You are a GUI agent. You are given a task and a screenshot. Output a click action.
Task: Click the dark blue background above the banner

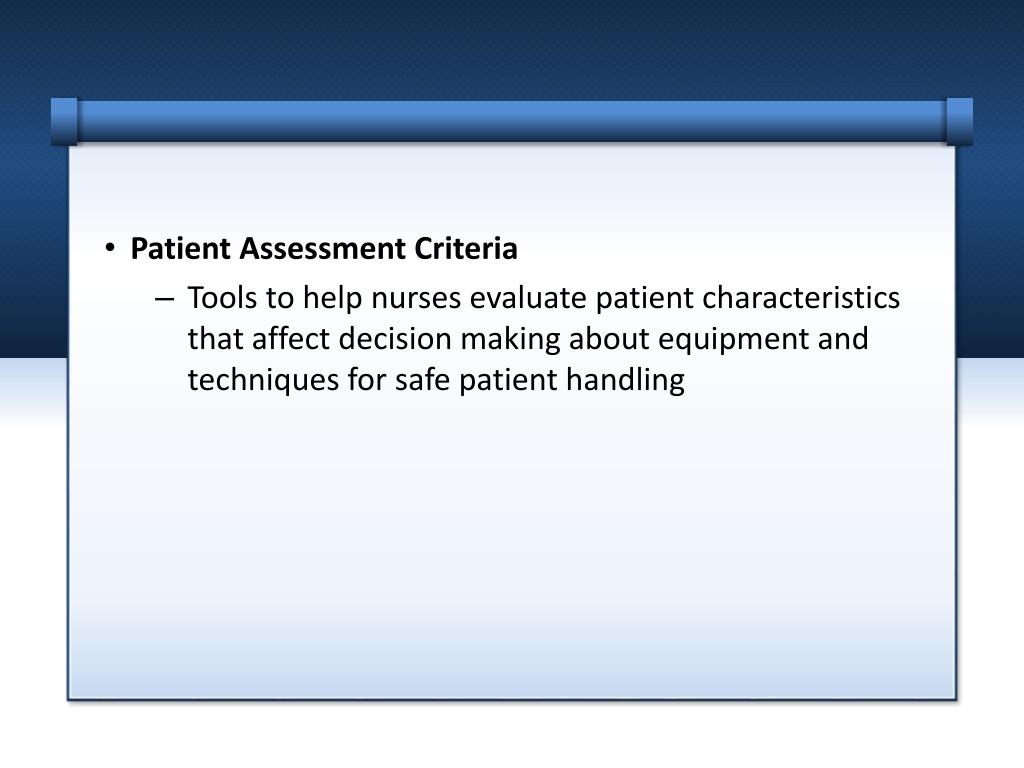(x=511, y=45)
